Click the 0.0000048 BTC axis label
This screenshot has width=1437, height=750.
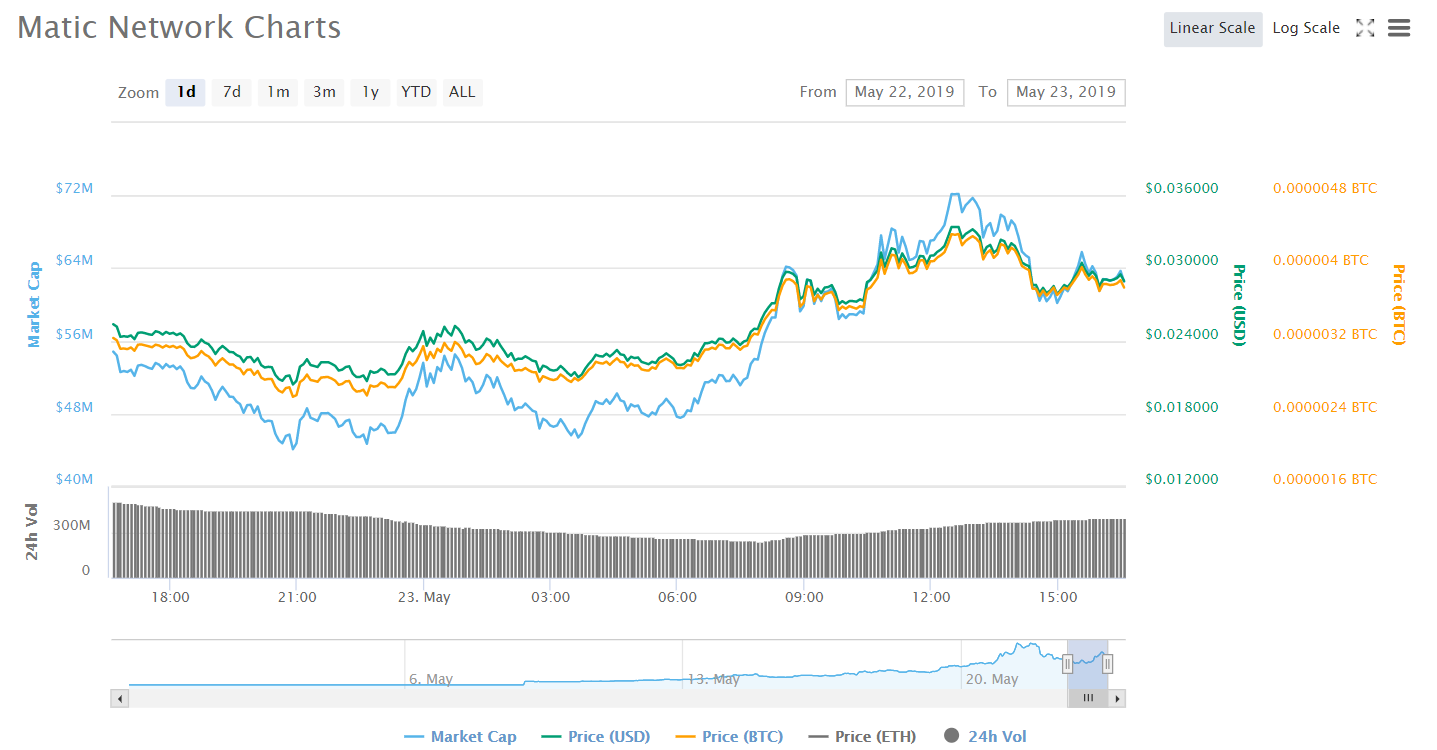(x=1325, y=188)
